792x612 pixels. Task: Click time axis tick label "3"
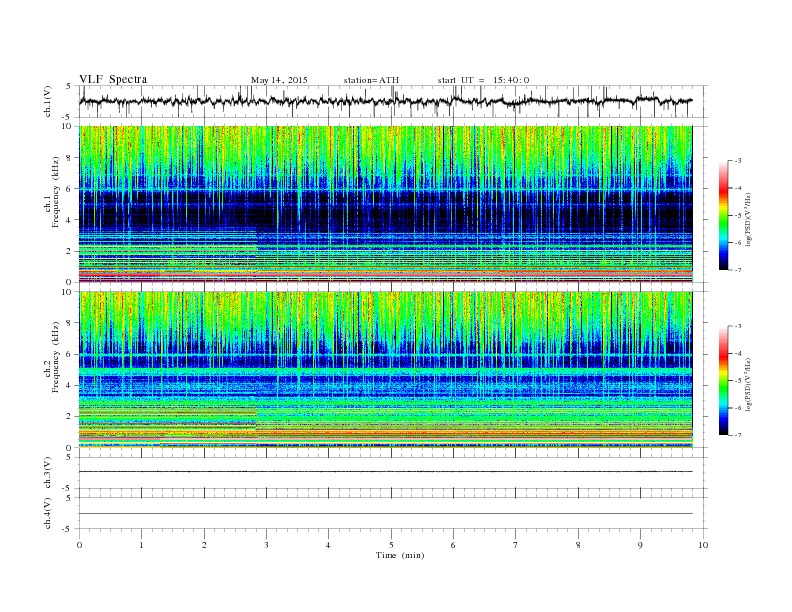pyautogui.click(x=266, y=545)
